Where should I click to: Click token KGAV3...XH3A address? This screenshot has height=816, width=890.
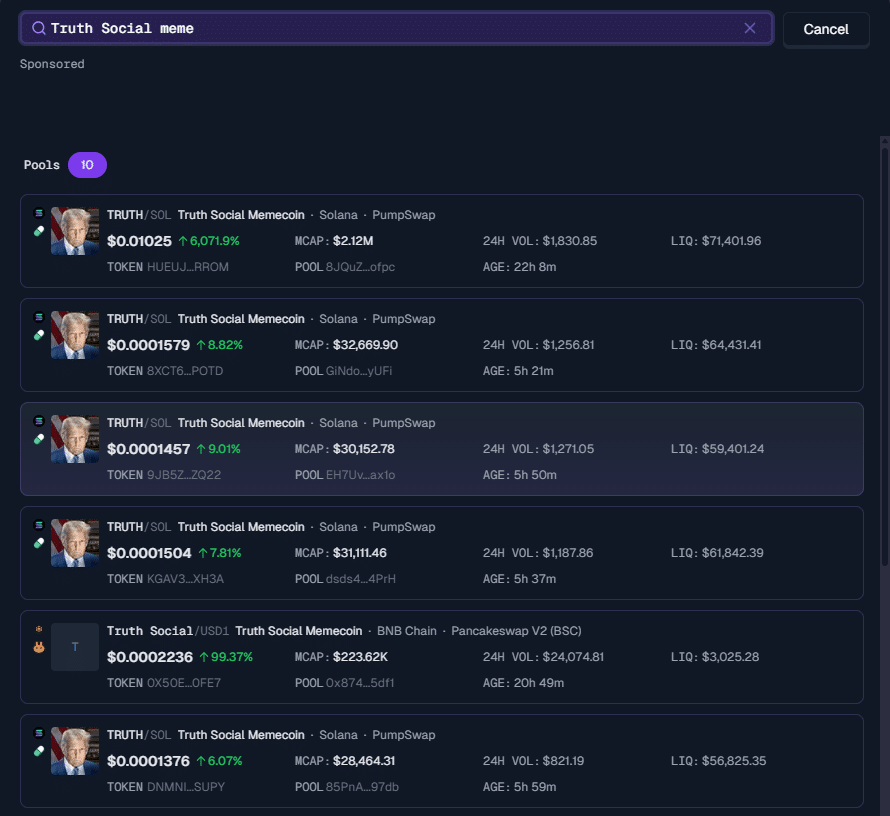pos(185,579)
